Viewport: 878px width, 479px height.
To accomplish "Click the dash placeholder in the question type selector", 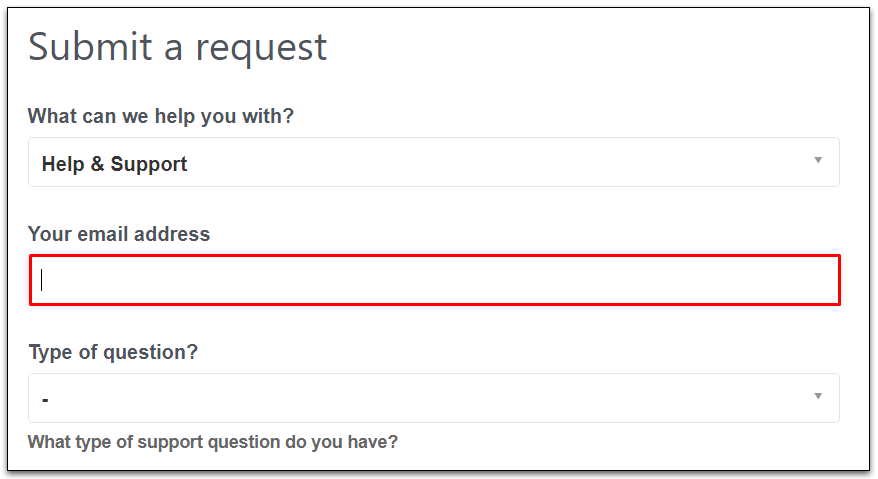I will pos(46,400).
